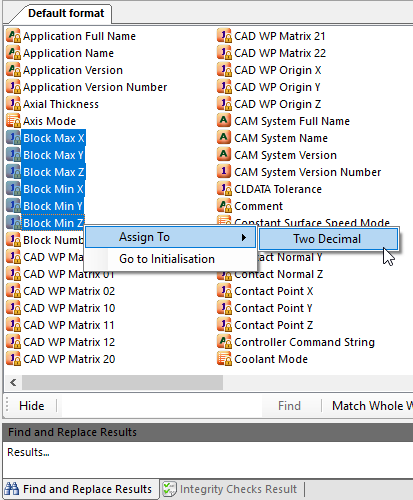
Task: Click the Application Name parameter icon
Action: (13, 53)
